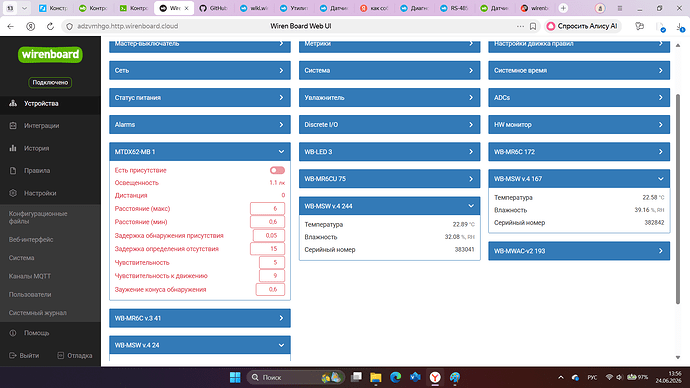Screen dimensions: 690x388
Task: Open File Explorer from taskbar
Action: pyautogui.click(x=376, y=377)
